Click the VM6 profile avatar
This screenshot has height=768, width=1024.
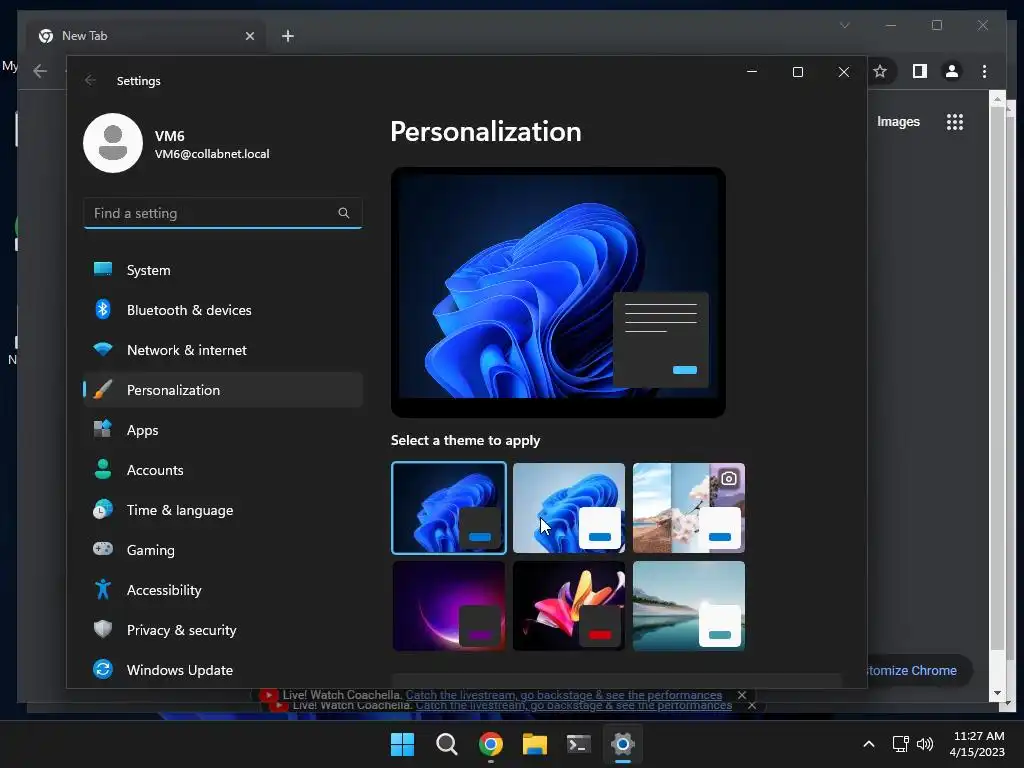(x=113, y=143)
